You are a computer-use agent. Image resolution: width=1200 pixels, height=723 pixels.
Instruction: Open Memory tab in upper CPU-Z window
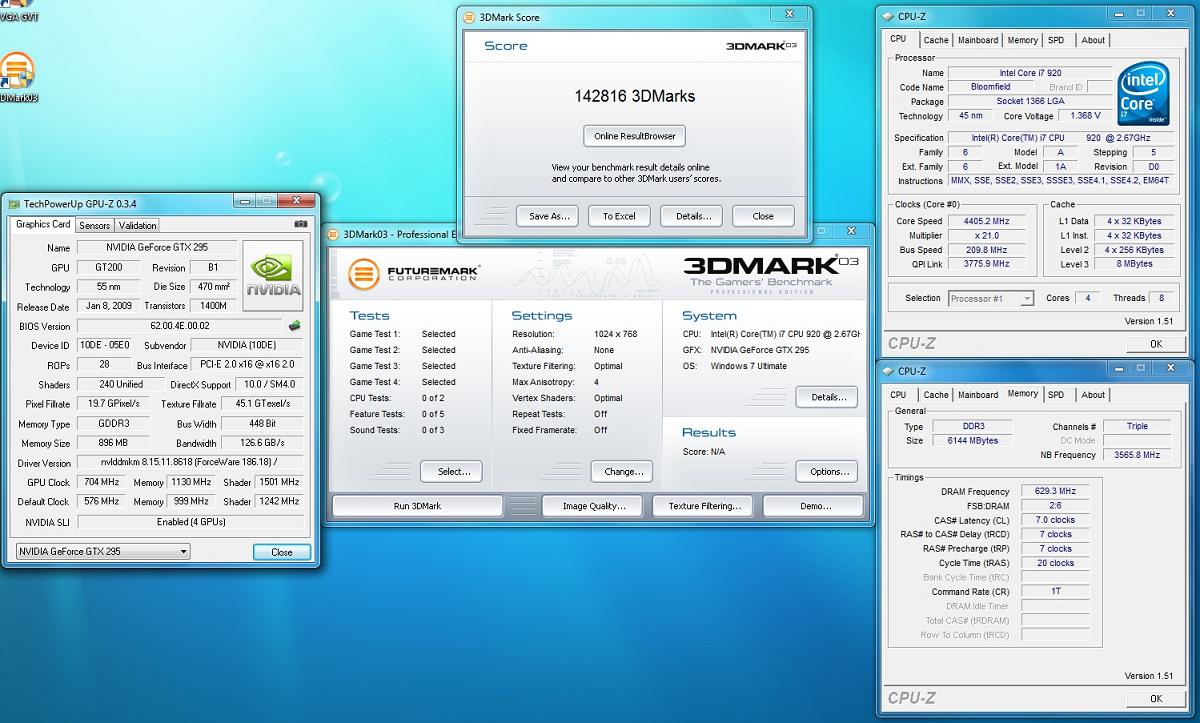coord(1022,40)
